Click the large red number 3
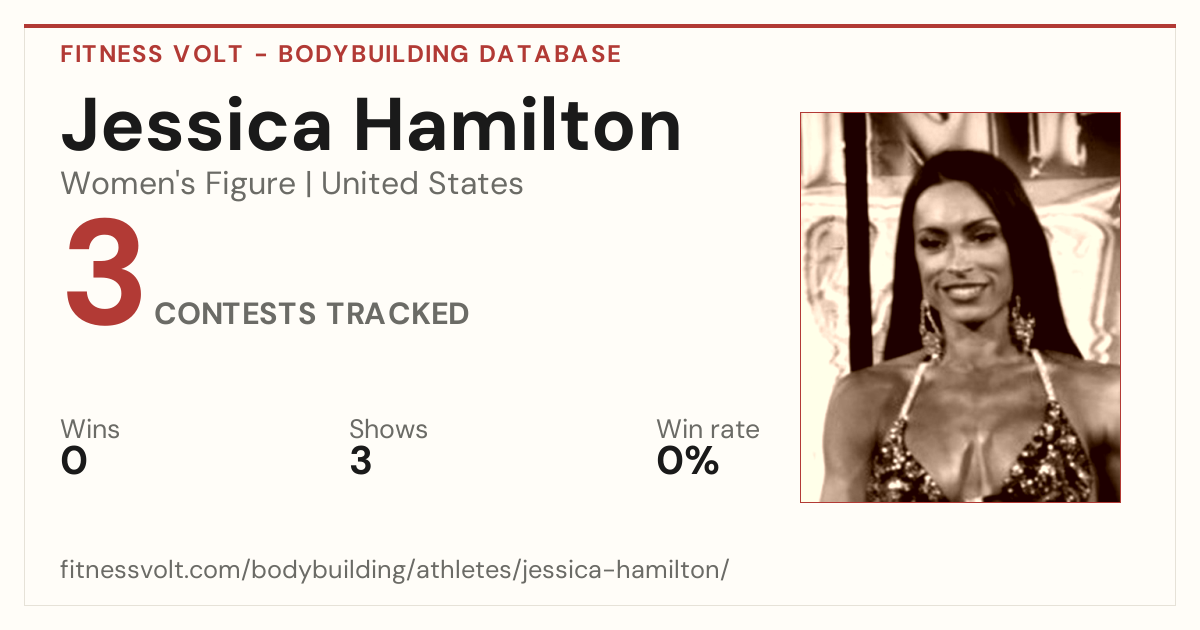Viewport: 1200px width, 630px height. pyautogui.click(x=104, y=273)
